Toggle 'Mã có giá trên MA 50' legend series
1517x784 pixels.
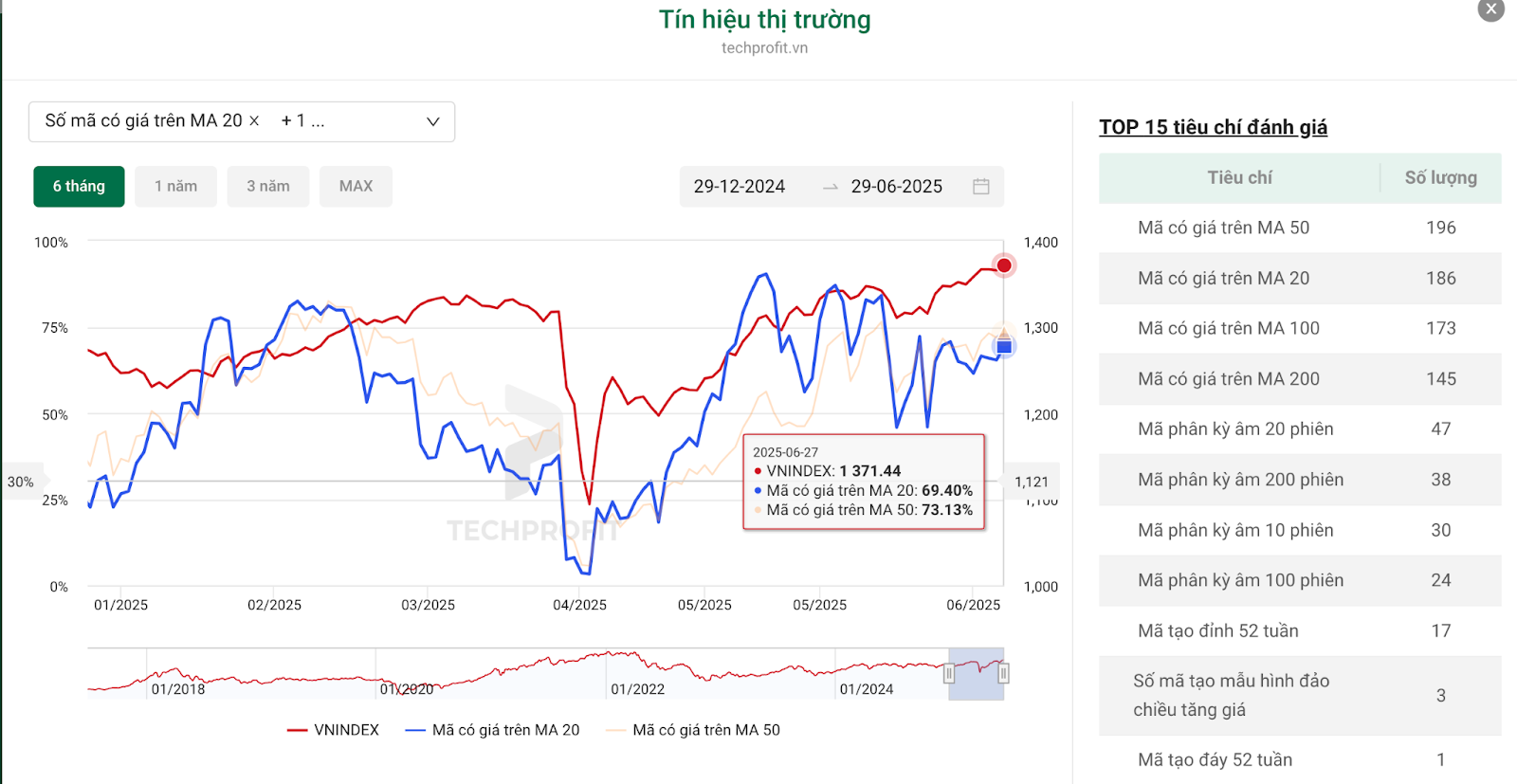tap(693, 730)
